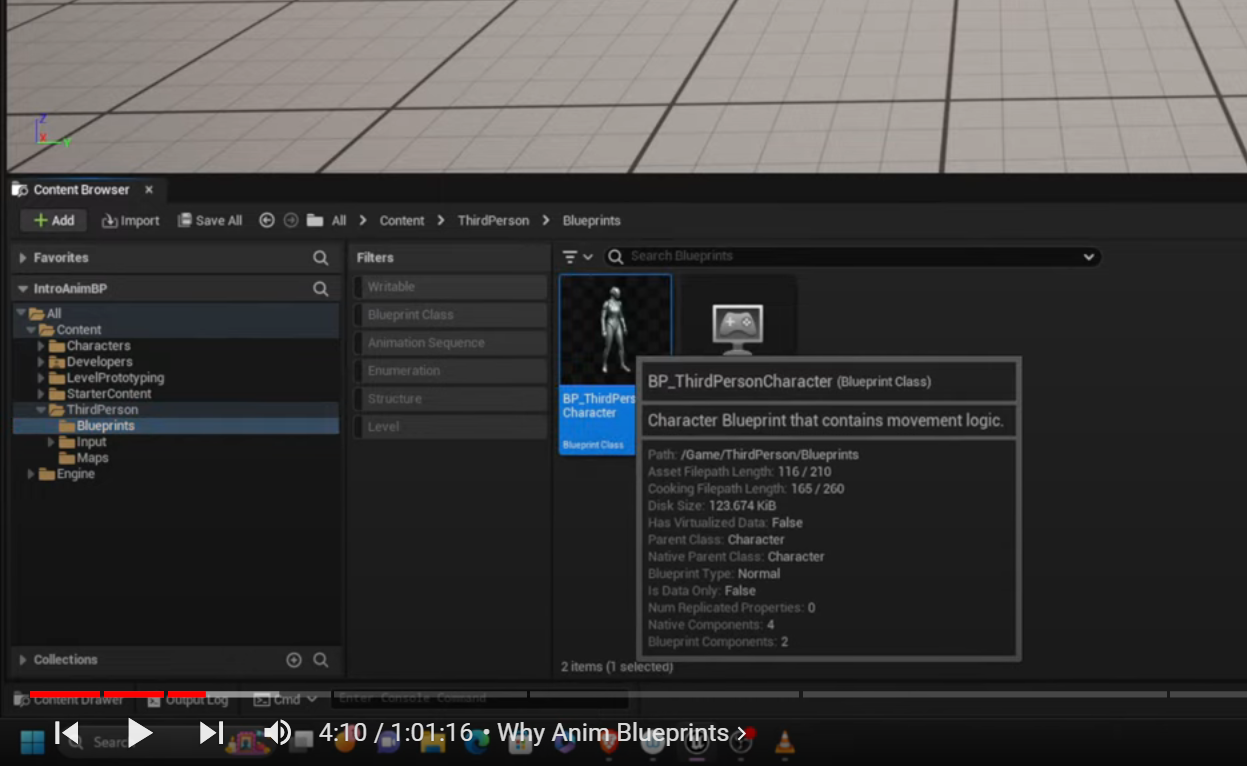The width and height of the screenshot is (1247, 766).
Task: Click Save All in Content Browser
Action: (210, 221)
